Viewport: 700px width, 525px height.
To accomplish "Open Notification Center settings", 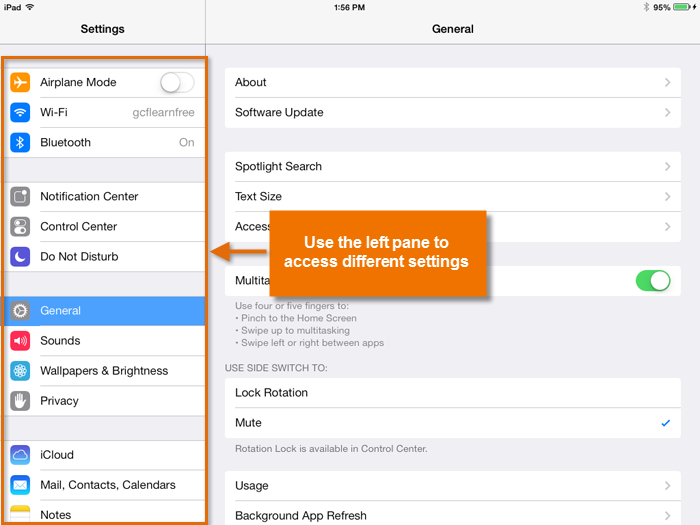I will coord(105,196).
